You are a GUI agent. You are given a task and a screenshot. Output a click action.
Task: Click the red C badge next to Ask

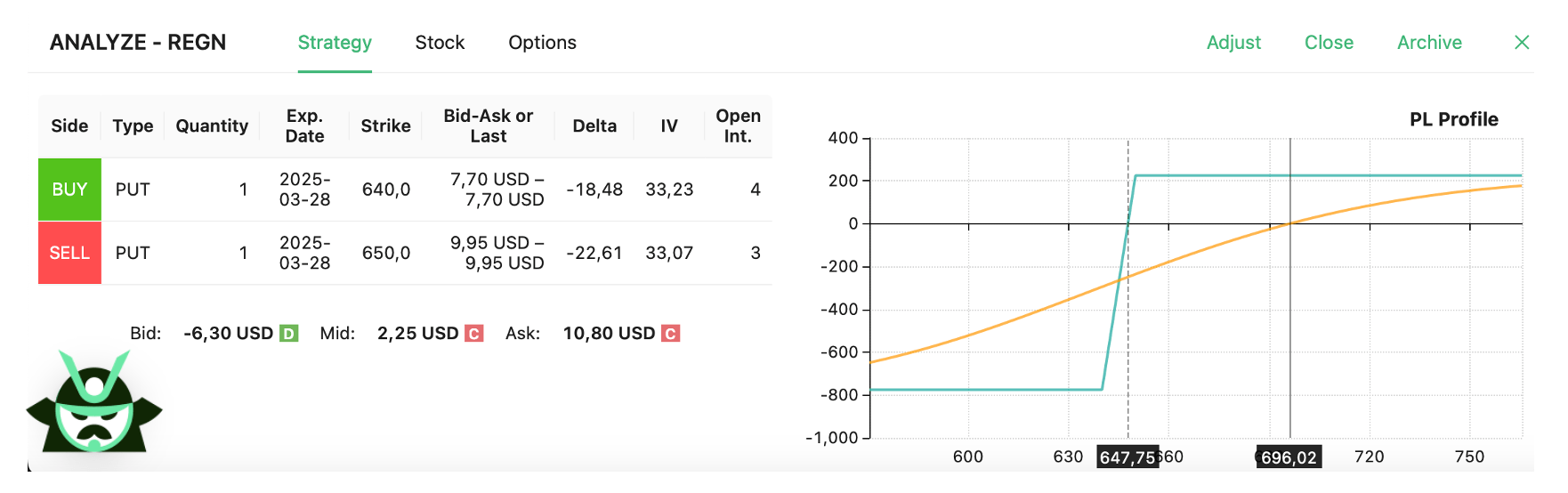[x=670, y=334]
